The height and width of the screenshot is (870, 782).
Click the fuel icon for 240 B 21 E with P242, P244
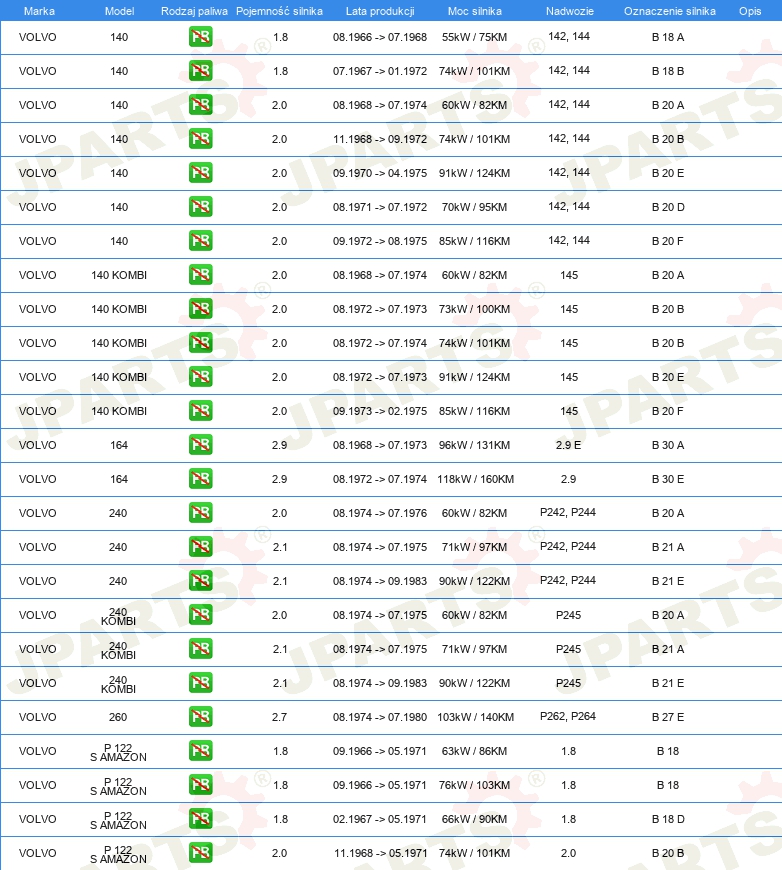pos(200,581)
